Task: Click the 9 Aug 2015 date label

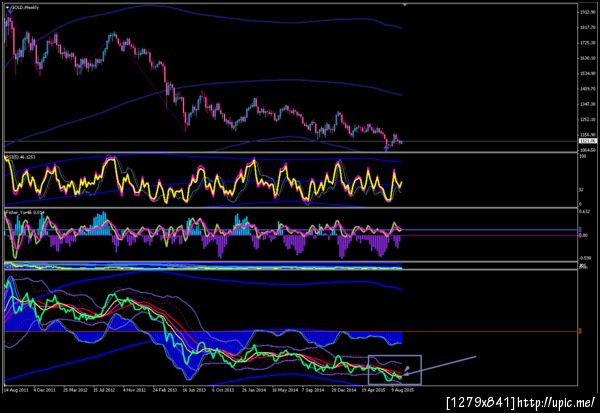Action: 402,390
